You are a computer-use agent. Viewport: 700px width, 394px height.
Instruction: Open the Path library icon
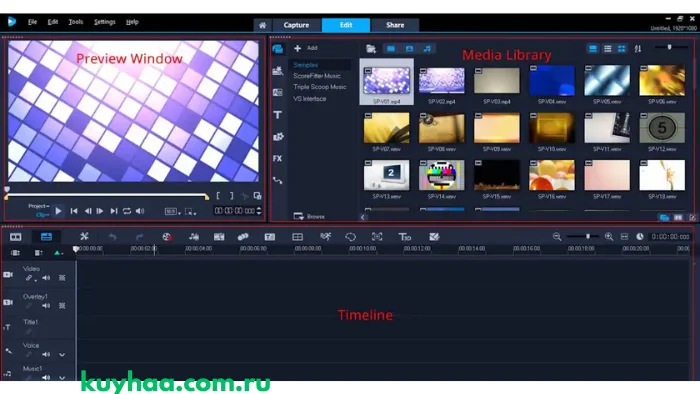[x=278, y=180]
